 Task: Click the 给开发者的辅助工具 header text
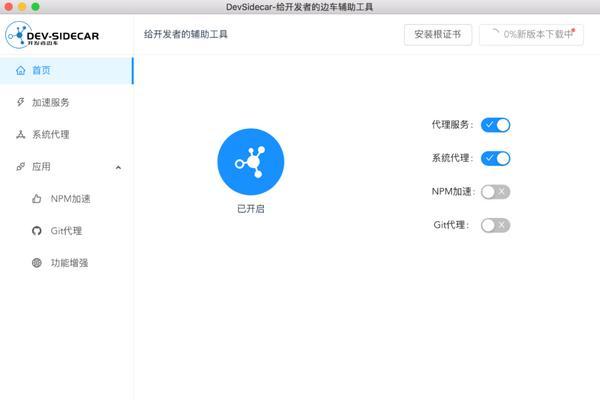coord(186,34)
